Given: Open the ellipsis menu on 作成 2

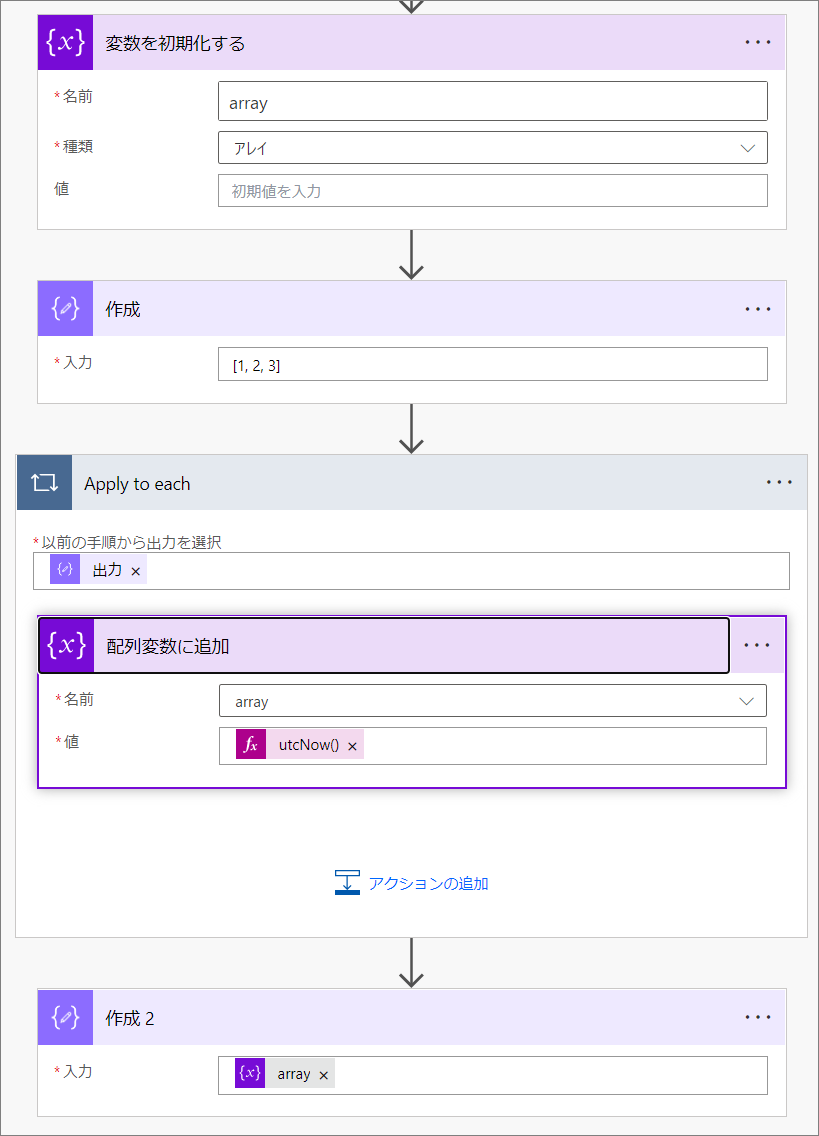Looking at the screenshot, I should 758,1017.
